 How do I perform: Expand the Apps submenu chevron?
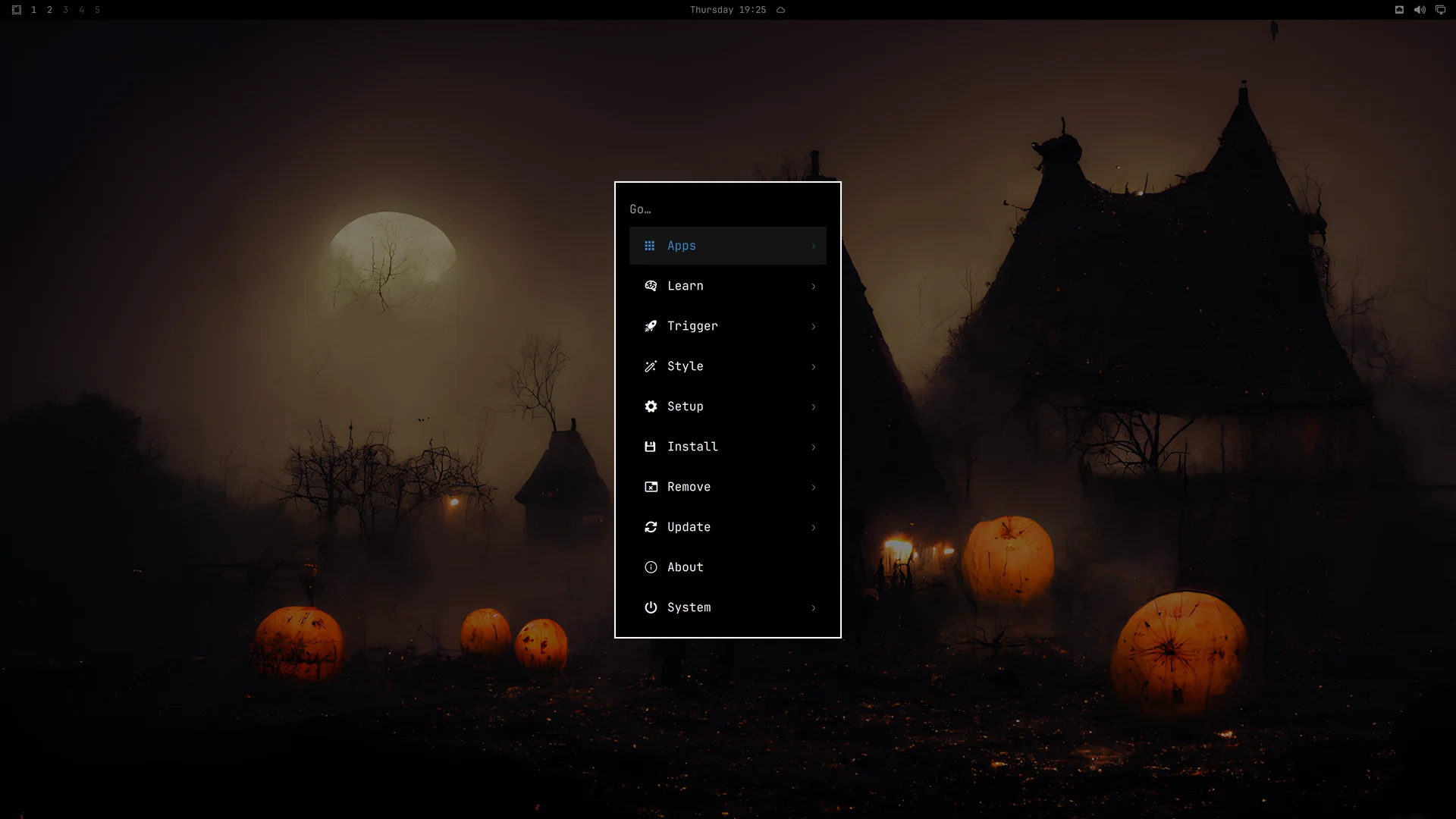pos(814,246)
